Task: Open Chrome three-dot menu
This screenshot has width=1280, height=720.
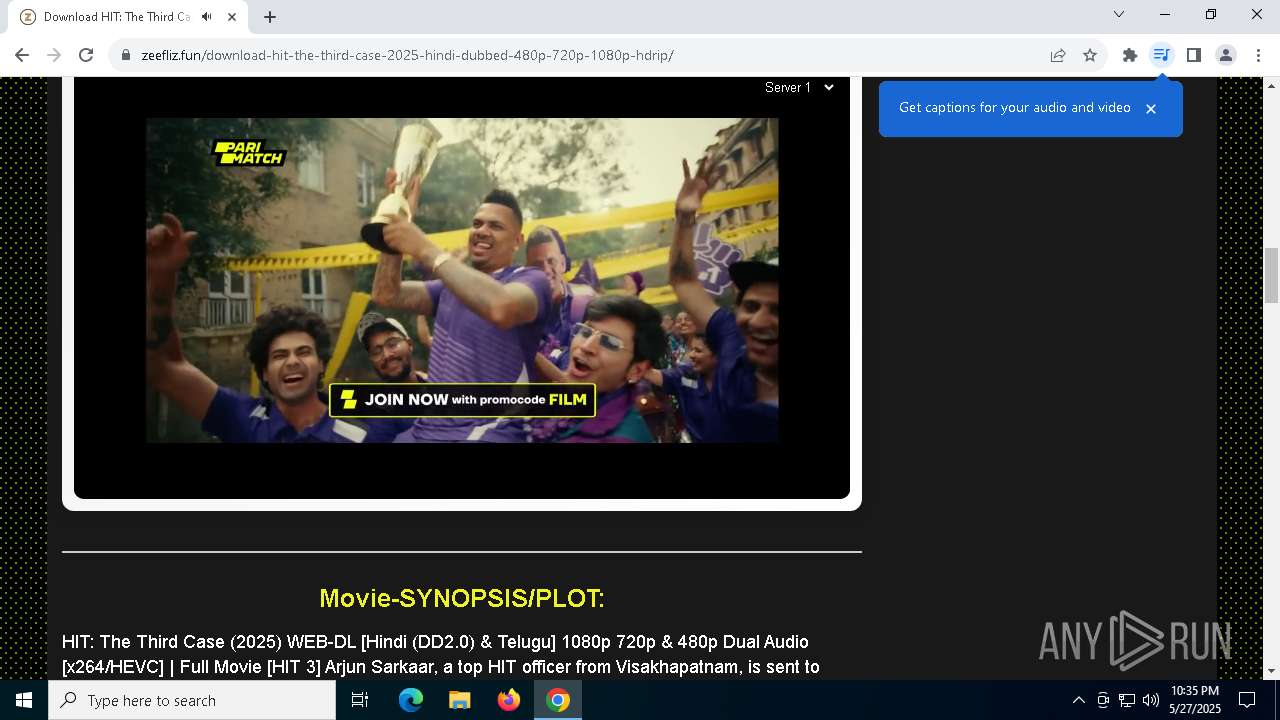Action: (1258, 55)
